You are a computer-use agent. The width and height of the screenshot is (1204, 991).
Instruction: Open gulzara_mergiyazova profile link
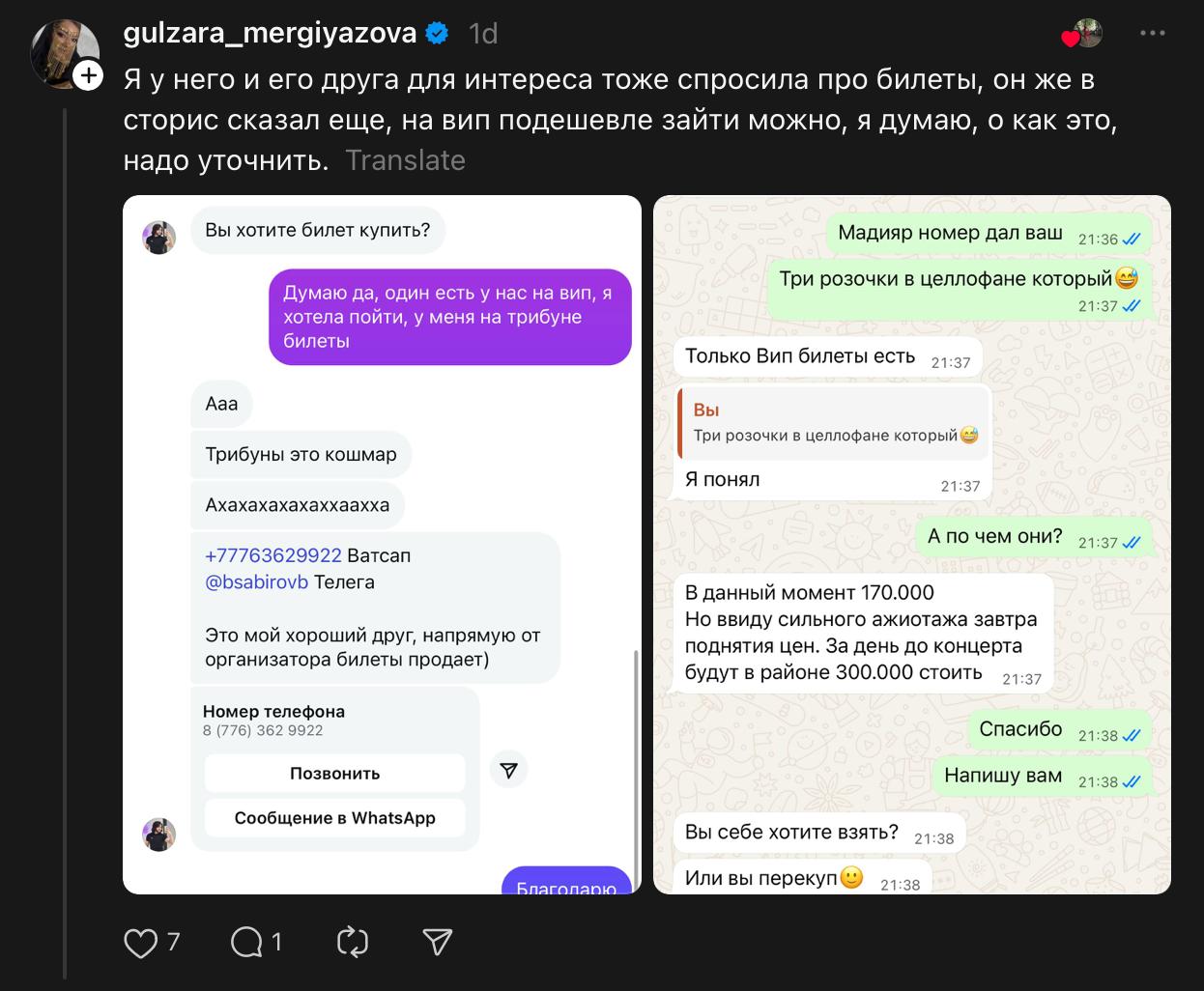pyautogui.click(x=270, y=34)
